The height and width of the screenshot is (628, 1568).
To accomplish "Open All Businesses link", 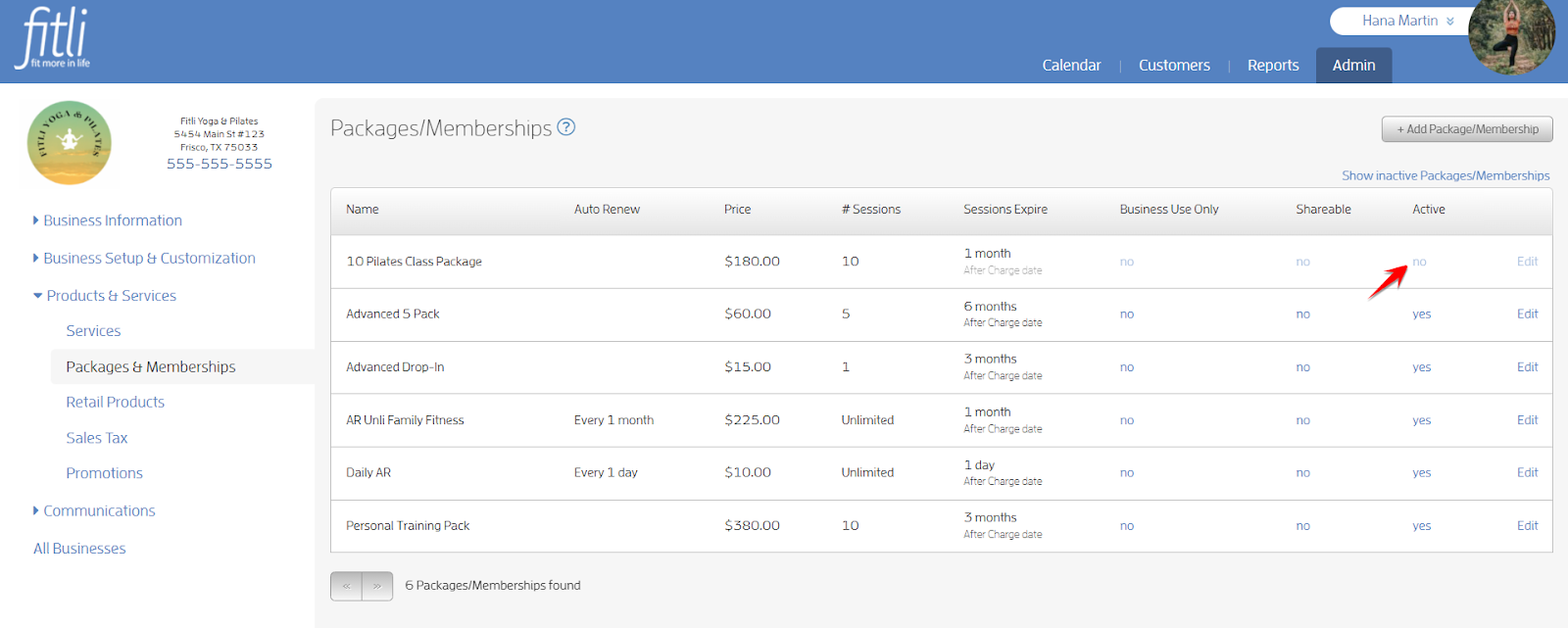I will pyautogui.click(x=79, y=549).
